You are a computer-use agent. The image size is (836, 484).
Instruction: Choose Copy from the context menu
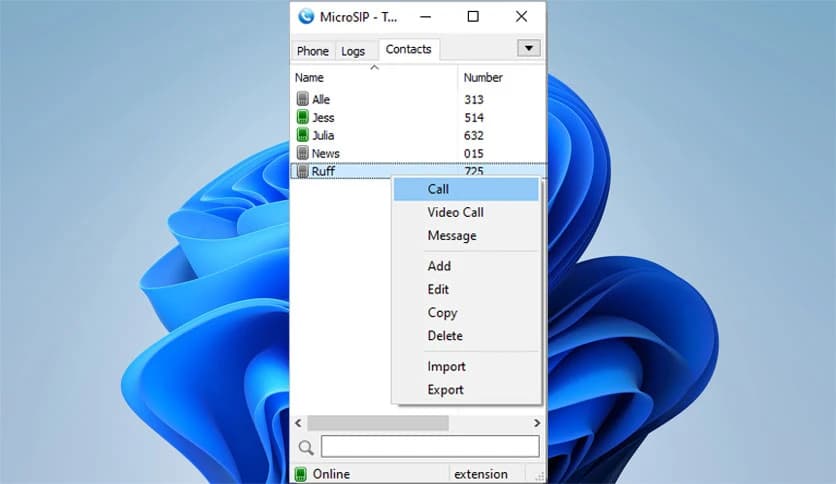(467, 313)
